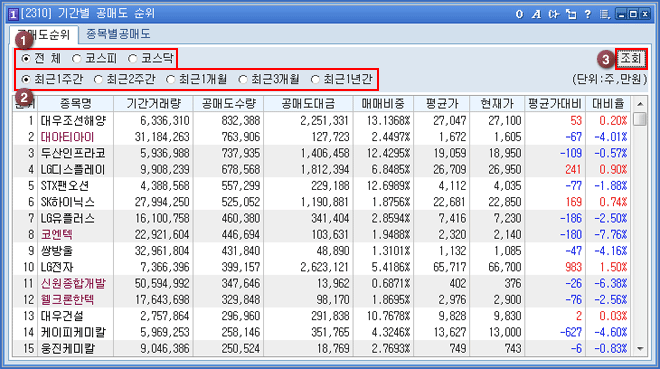Click the scrollbar down arrow
Image resolution: width=660 pixels, height=369 pixels.
[x=640, y=348]
